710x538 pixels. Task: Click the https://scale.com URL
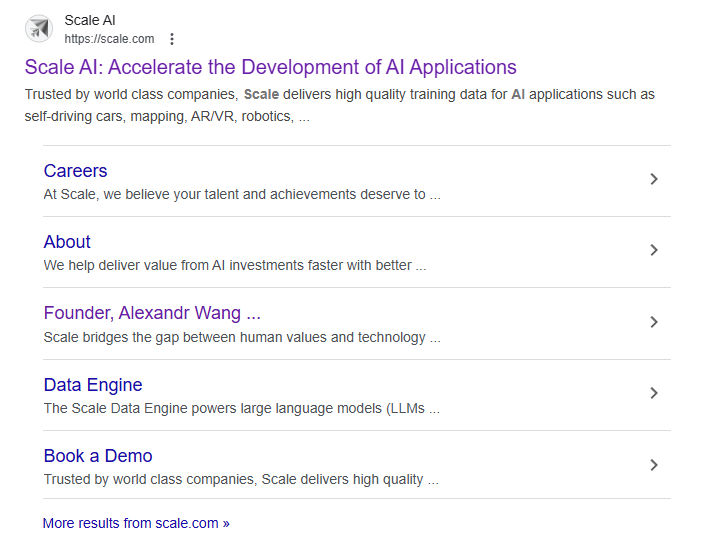coord(109,39)
